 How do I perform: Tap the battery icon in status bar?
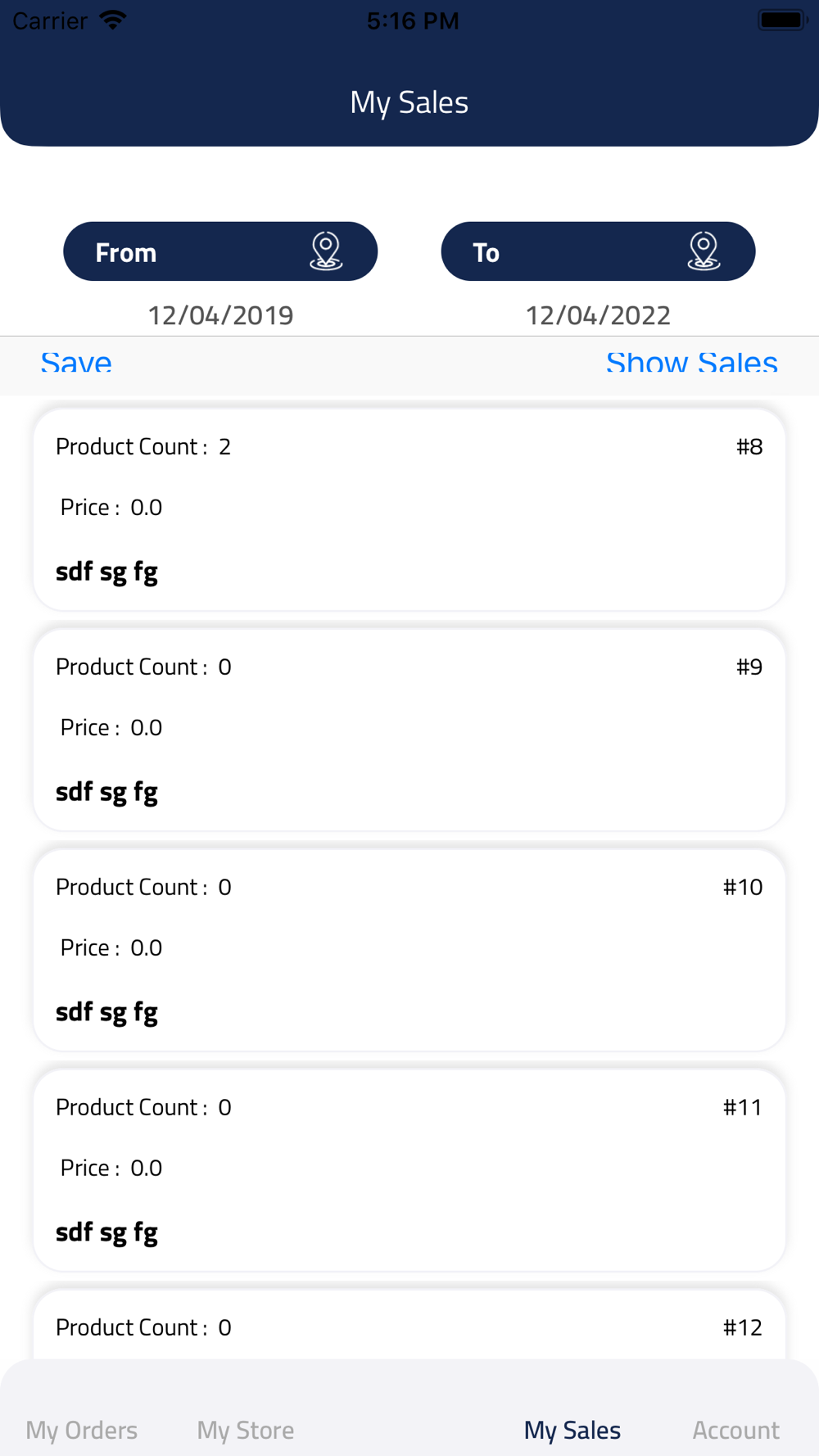tap(782, 20)
